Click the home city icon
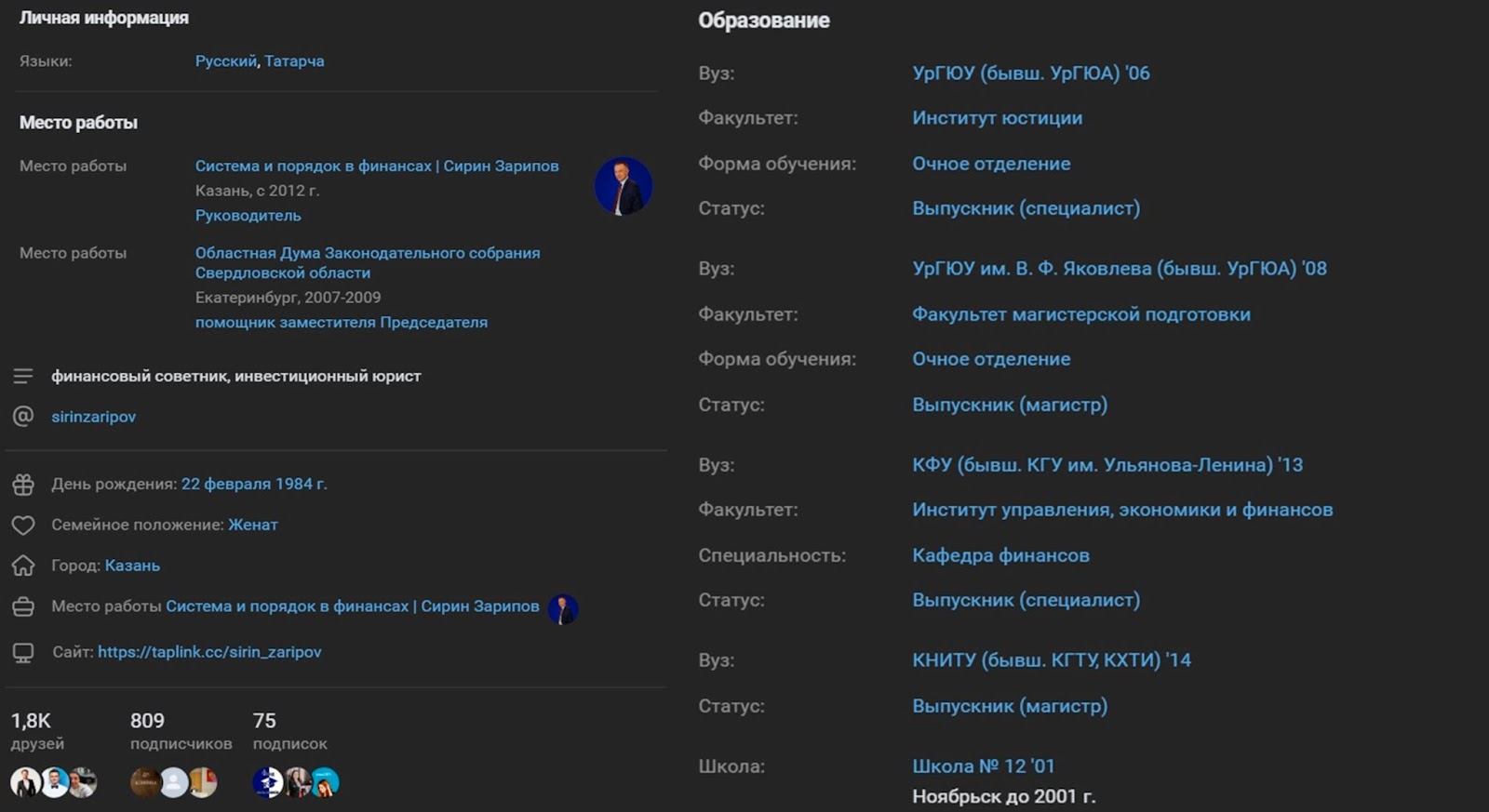The width and height of the screenshot is (1489, 812). click(23, 566)
